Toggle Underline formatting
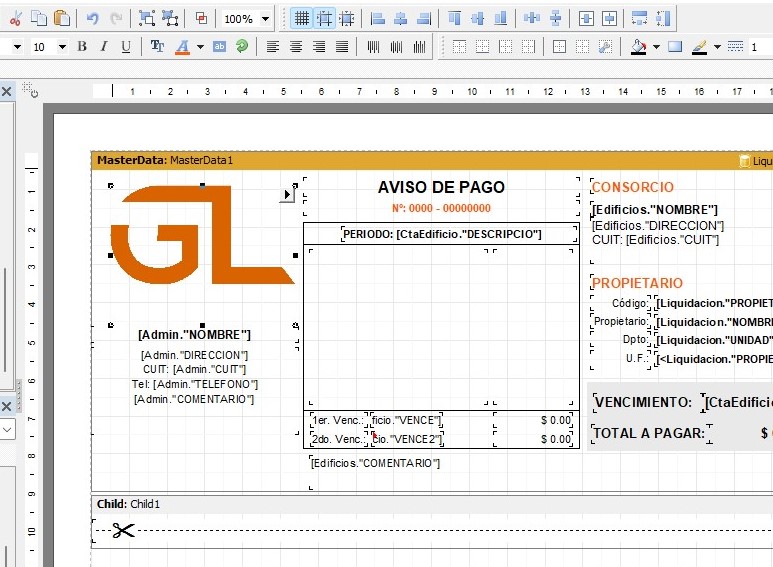Viewport: 773px width, 567px height. 125,46
